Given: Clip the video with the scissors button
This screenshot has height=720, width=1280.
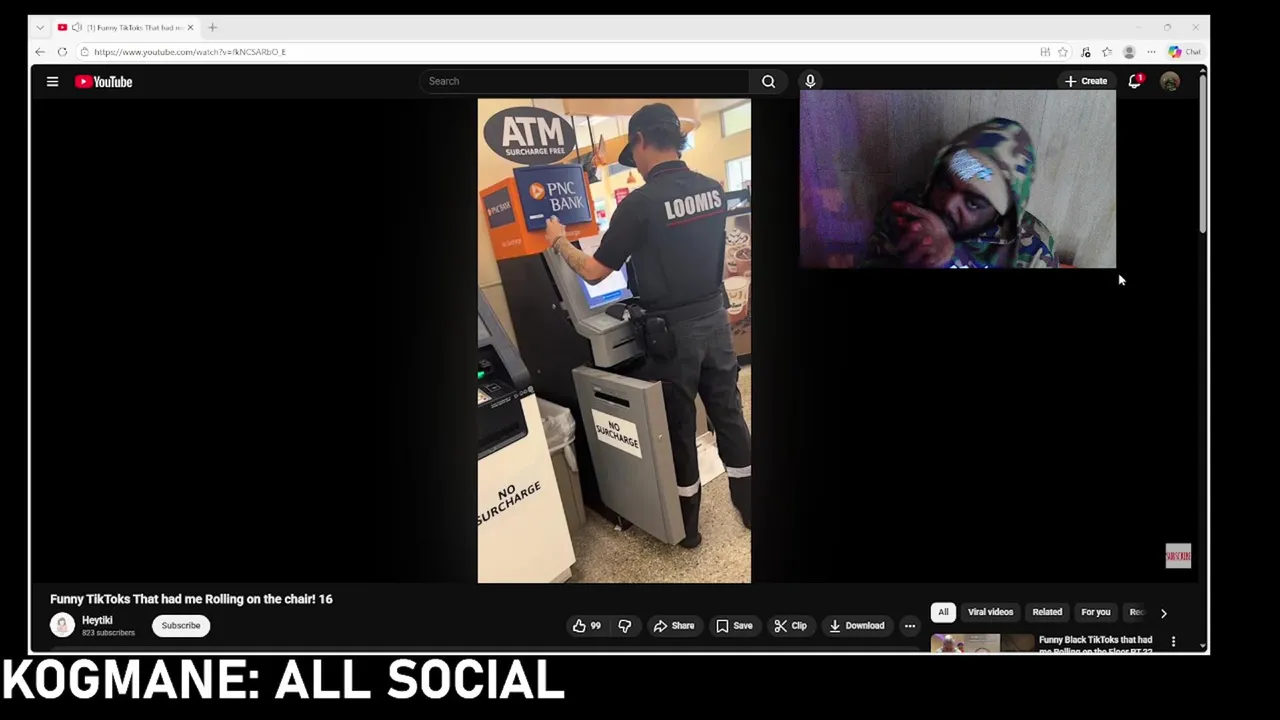Looking at the screenshot, I should pyautogui.click(x=791, y=626).
